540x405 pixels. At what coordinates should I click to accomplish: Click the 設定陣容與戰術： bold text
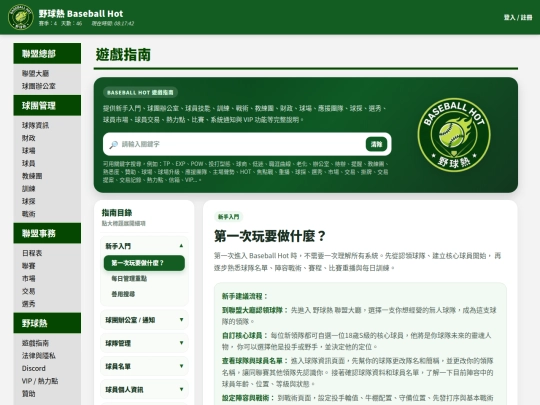248,398
